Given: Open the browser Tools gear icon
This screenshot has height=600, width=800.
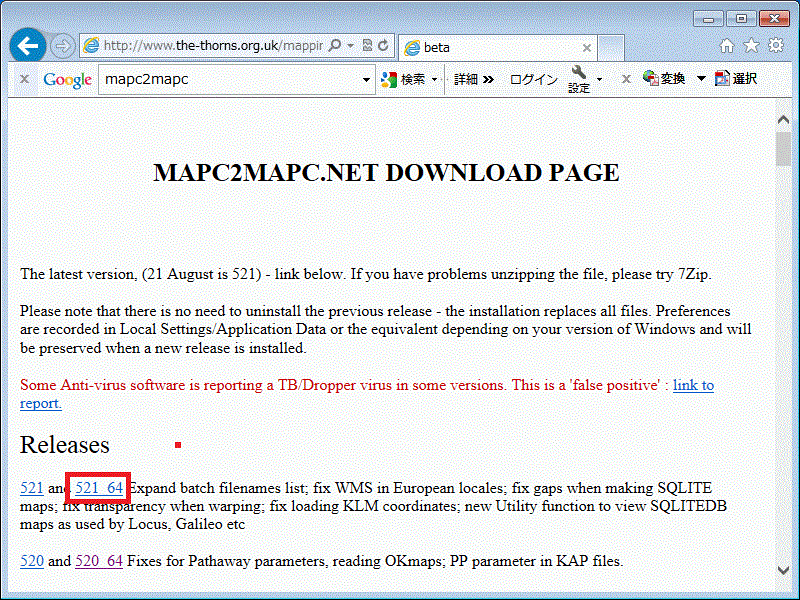Looking at the screenshot, I should (776, 45).
